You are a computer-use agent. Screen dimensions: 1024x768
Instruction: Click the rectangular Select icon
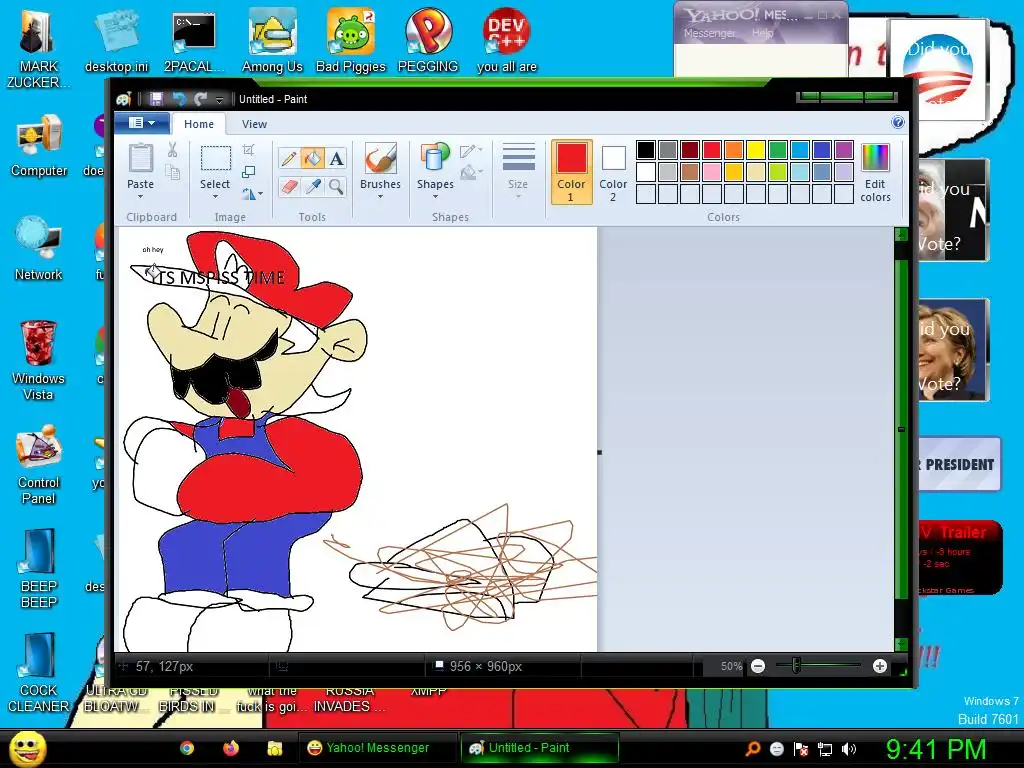216,159
